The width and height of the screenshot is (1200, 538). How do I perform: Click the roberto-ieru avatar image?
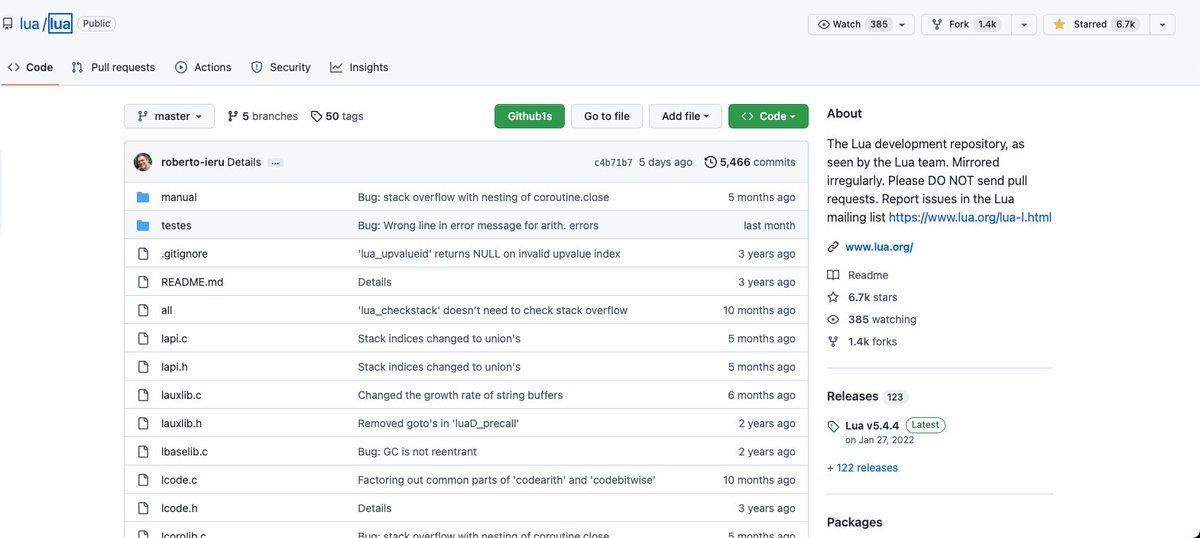click(144, 162)
